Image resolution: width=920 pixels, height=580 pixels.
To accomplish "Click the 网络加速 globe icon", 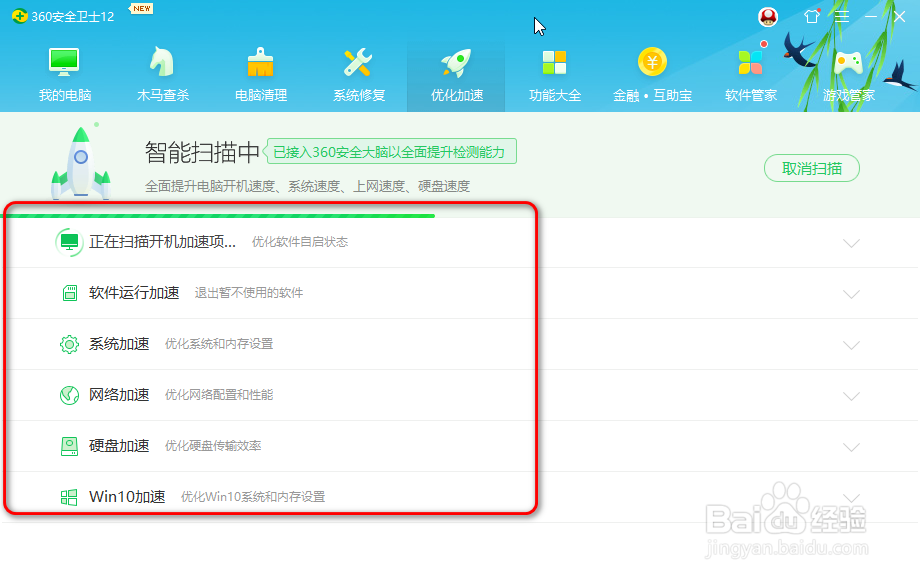I will [68, 394].
